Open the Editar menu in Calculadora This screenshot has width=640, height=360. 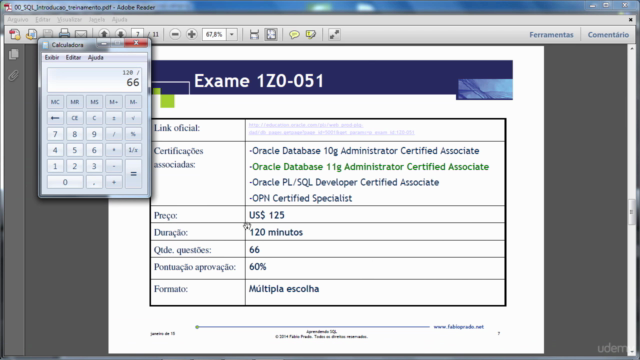click(x=73, y=58)
